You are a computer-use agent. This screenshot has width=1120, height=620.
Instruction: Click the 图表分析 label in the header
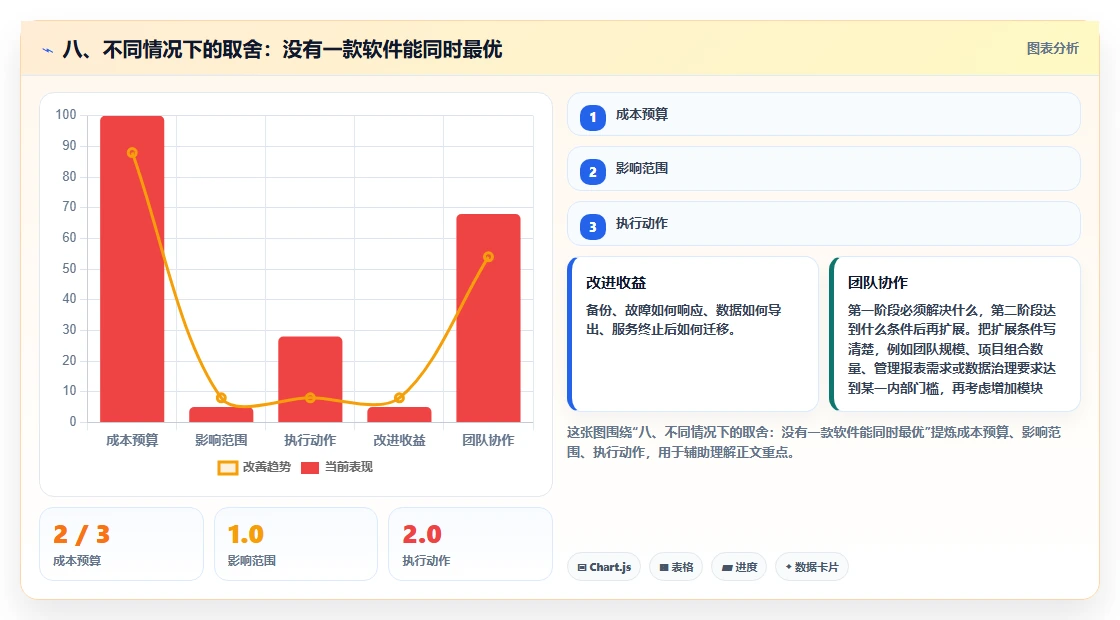pos(1053,49)
